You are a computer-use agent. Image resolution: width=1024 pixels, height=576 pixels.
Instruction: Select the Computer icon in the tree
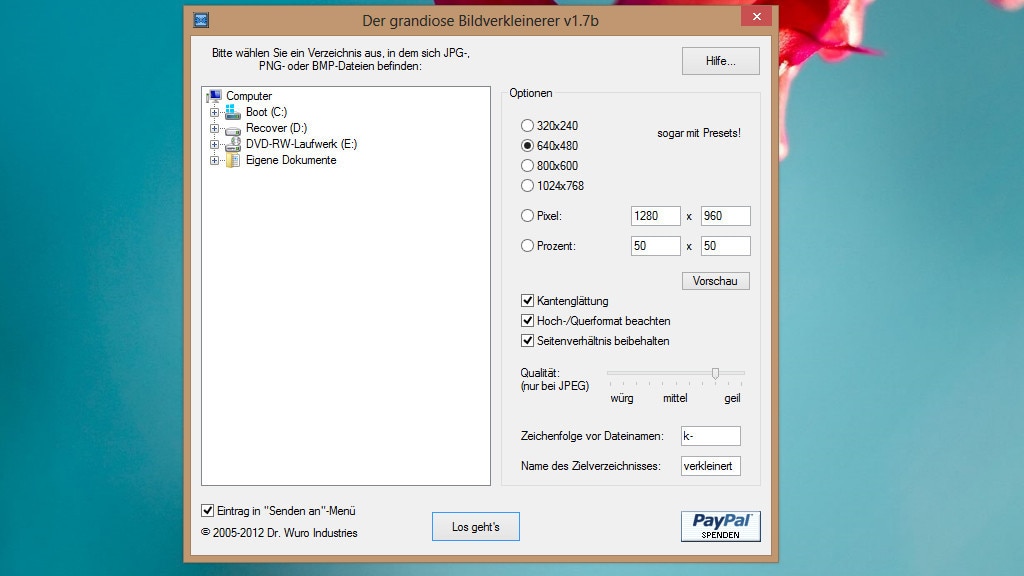pyautogui.click(x=214, y=96)
